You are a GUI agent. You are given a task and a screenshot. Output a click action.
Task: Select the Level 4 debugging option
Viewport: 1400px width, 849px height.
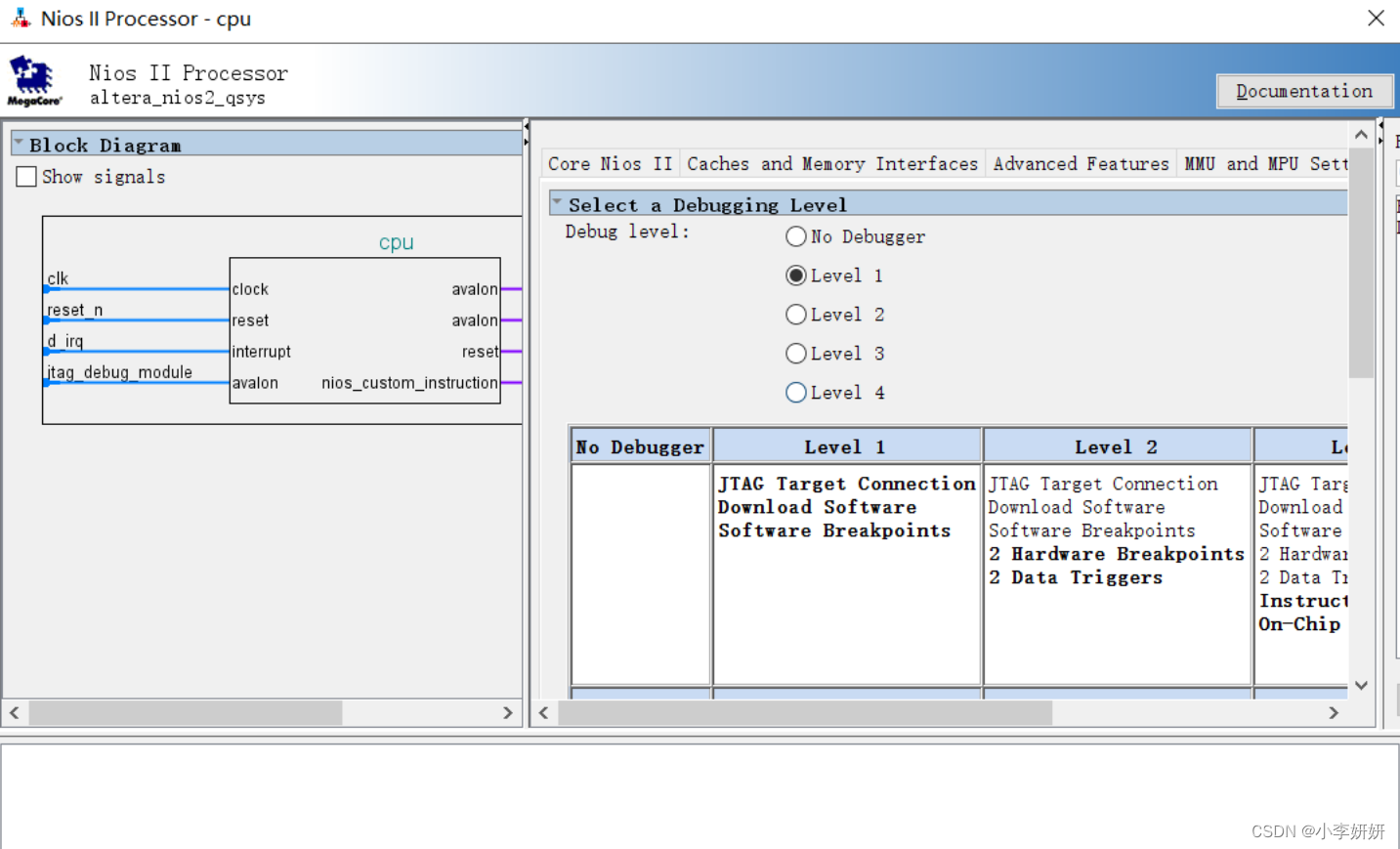click(796, 392)
